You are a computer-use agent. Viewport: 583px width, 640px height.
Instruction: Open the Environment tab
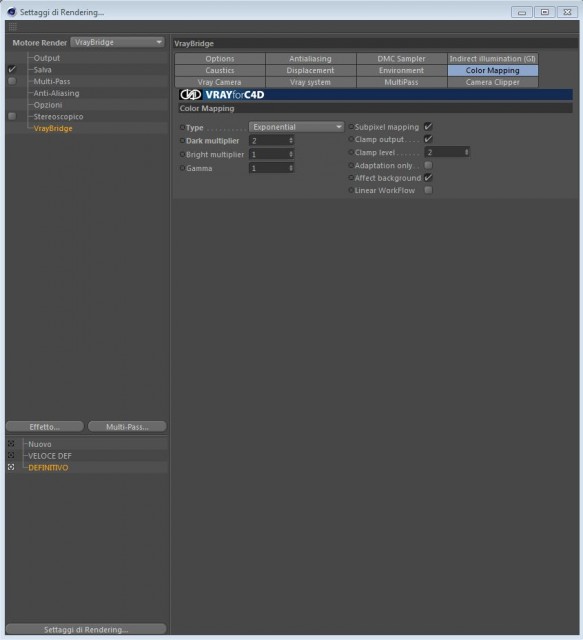401,70
